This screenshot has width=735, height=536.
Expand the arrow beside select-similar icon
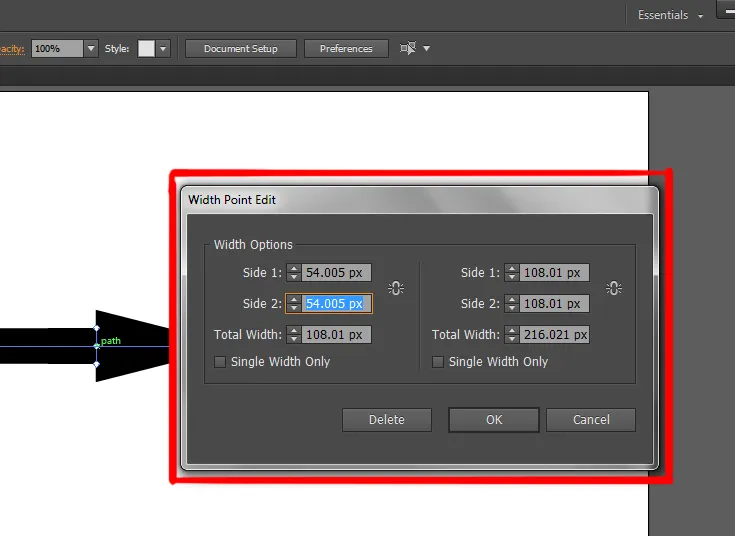point(427,48)
